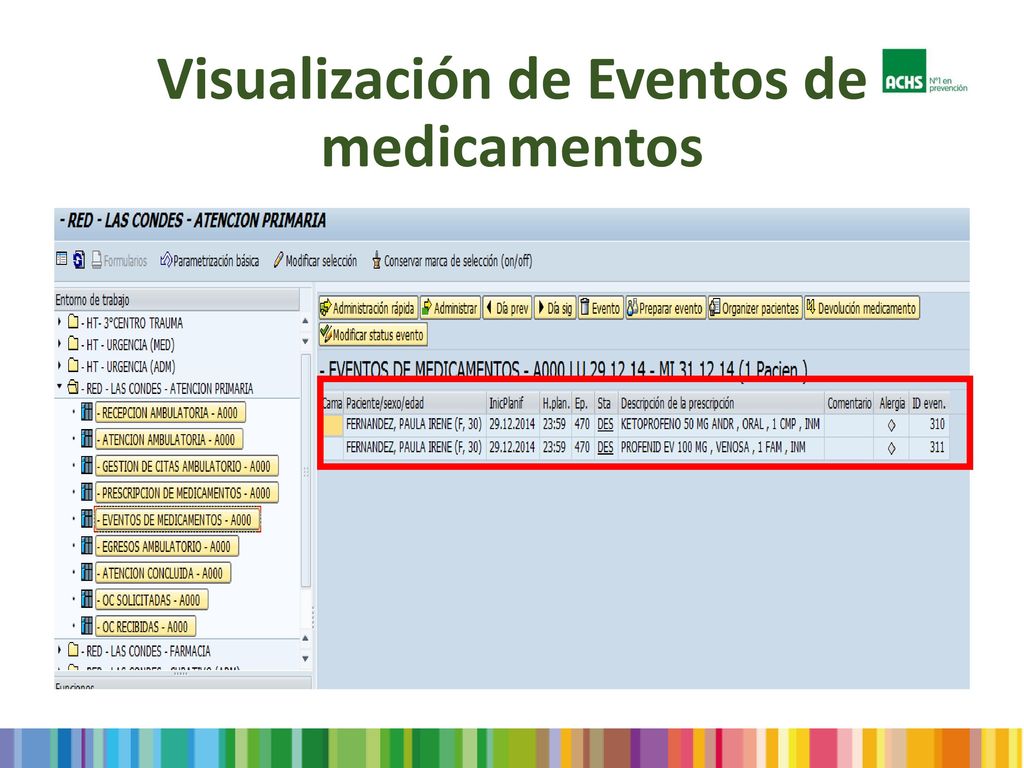Expand the HT - URGENCIA (ADM) folder
Image resolution: width=1024 pixels, height=768 pixels.
pyautogui.click(x=59, y=366)
